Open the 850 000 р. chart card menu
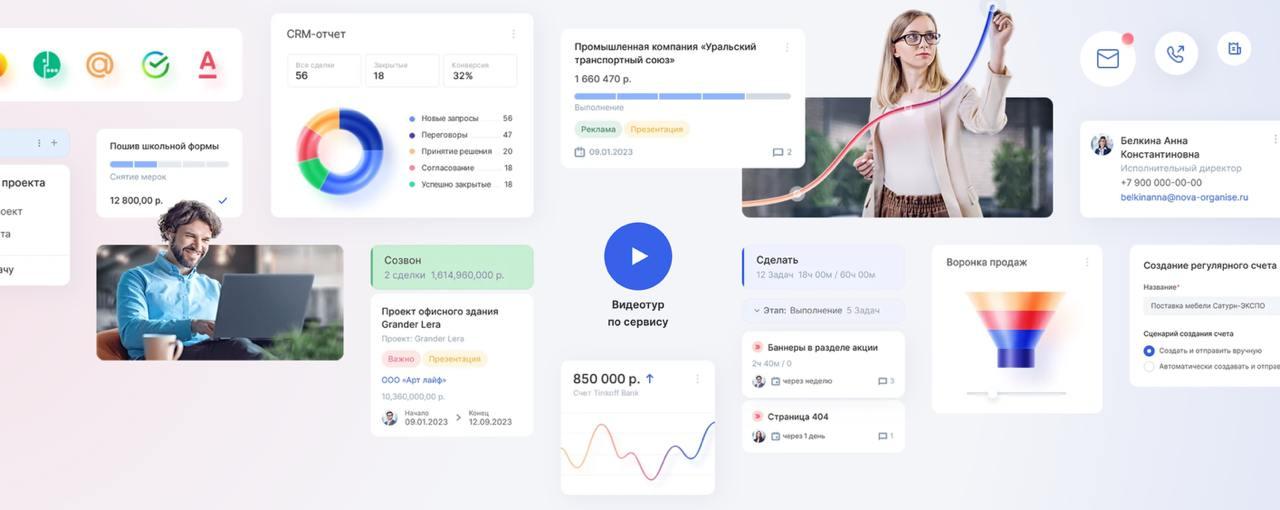Image resolution: width=1280 pixels, height=510 pixels. 697,379
